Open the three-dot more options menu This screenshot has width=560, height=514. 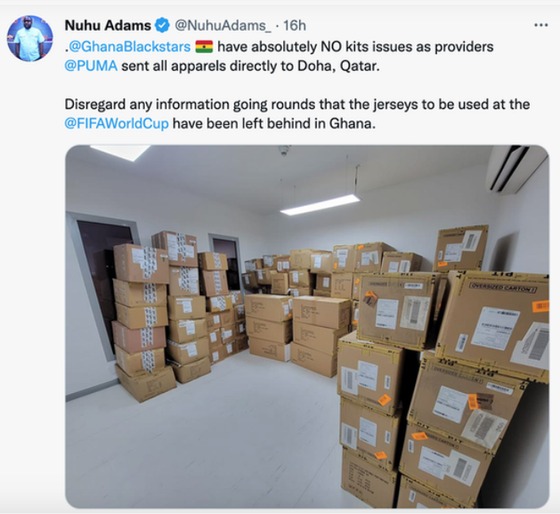541,25
